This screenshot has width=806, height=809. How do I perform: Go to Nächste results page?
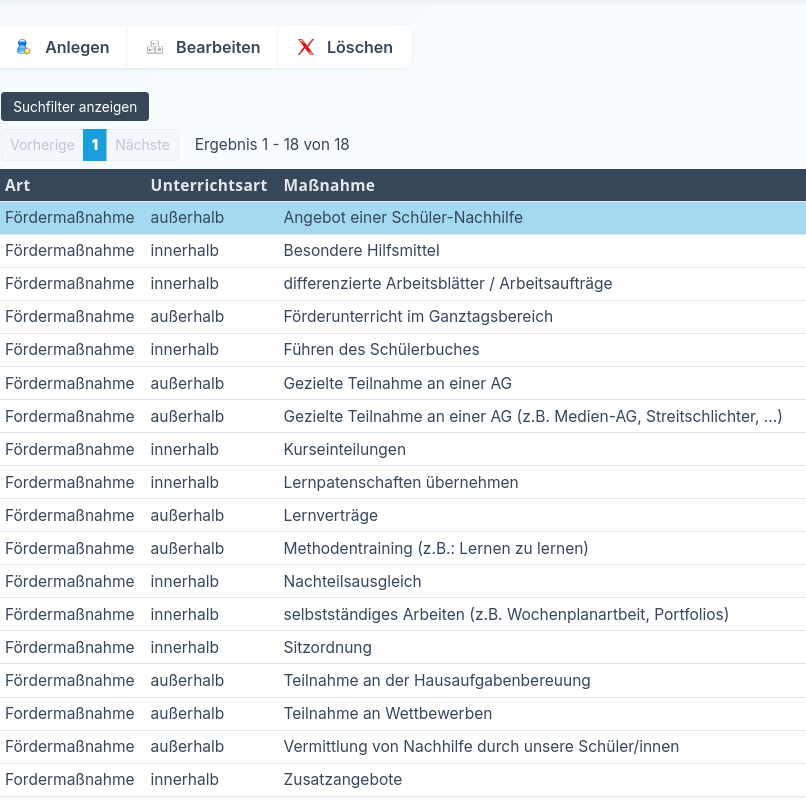coord(142,145)
